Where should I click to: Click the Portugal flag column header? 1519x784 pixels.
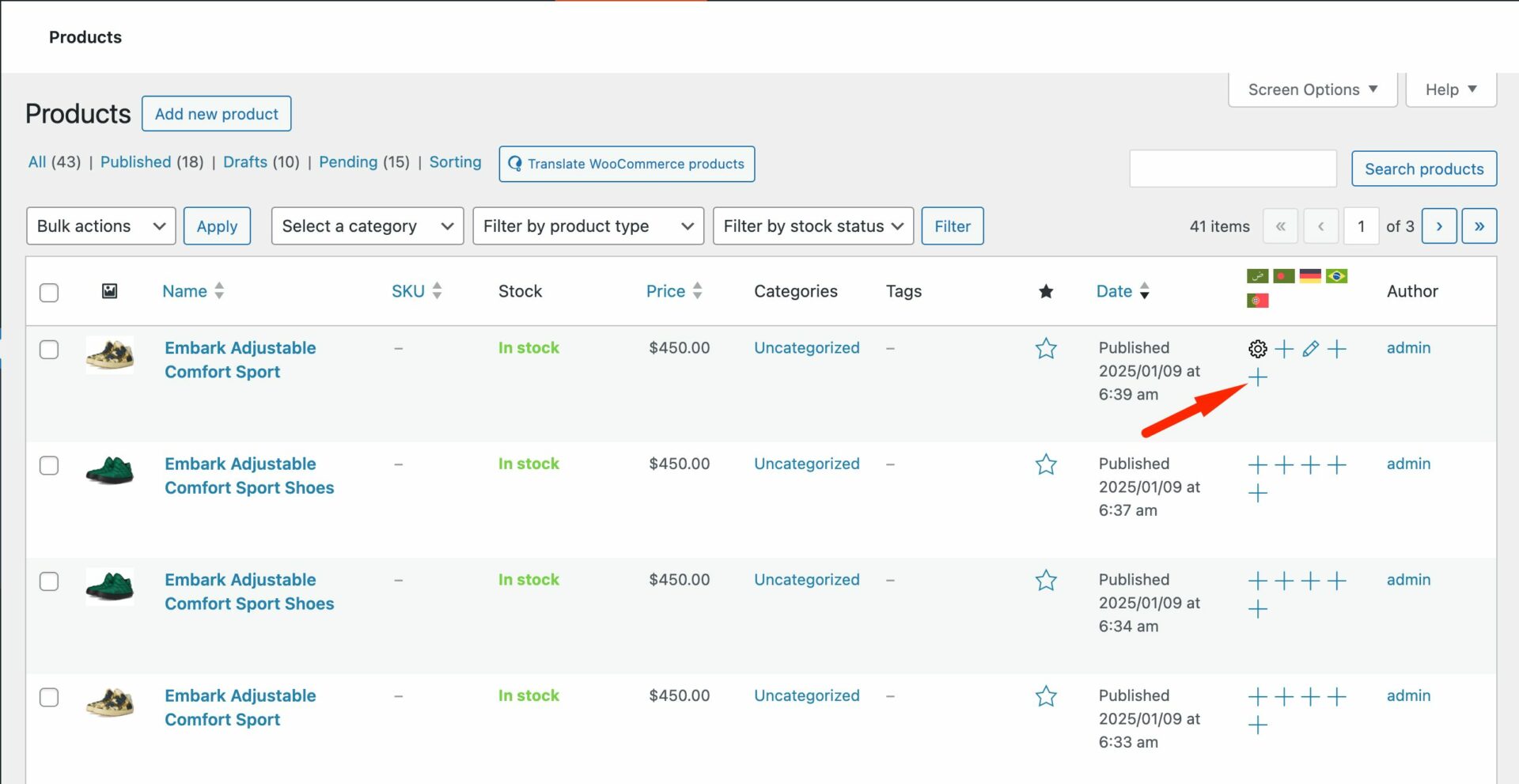point(1257,301)
